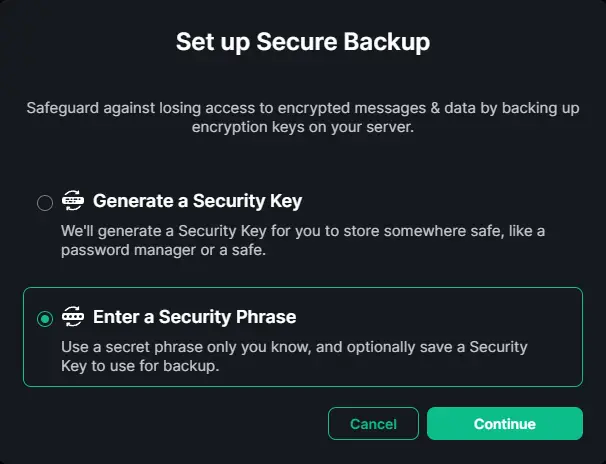This screenshot has height=464, width=606.
Task: Select the Generate a Security Key radio button
Action: click(44, 203)
